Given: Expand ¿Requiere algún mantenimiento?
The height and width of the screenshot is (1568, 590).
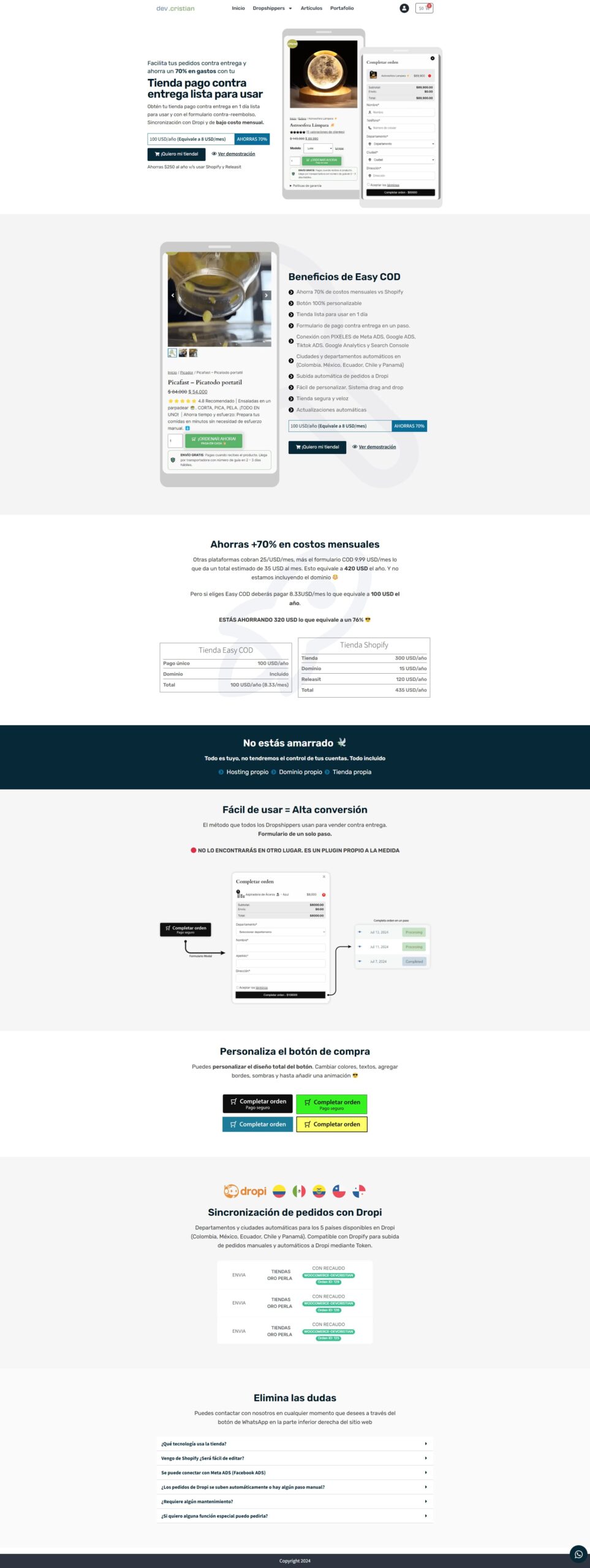Looking at the screenshot, I should [295, 1501].
